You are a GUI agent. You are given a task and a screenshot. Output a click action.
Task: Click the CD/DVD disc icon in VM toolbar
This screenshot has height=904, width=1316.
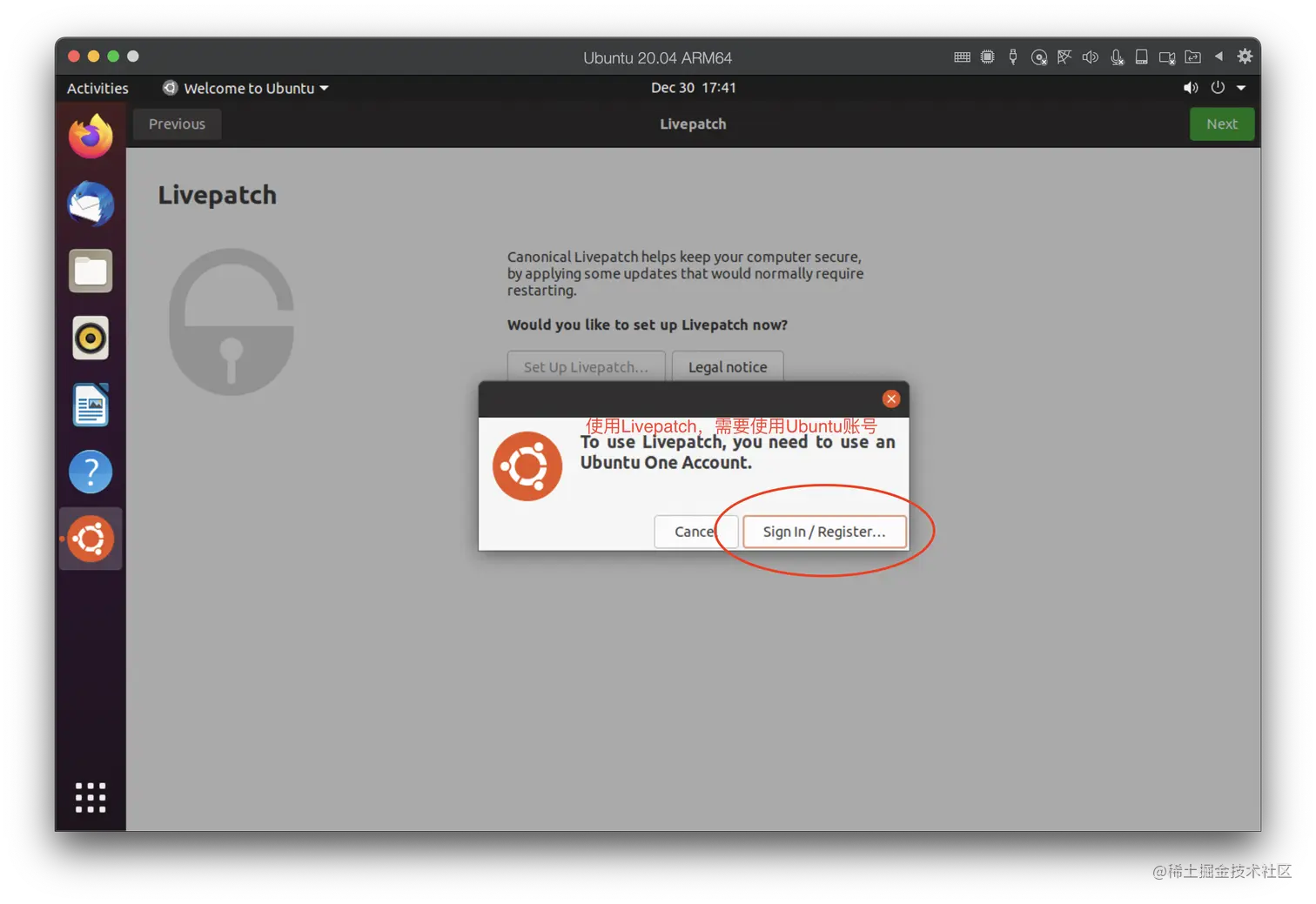(1038, 57)
